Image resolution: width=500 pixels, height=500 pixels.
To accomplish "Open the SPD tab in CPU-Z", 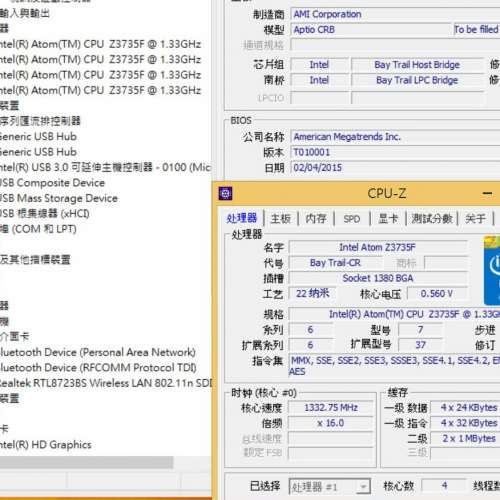I will (352, 219).
